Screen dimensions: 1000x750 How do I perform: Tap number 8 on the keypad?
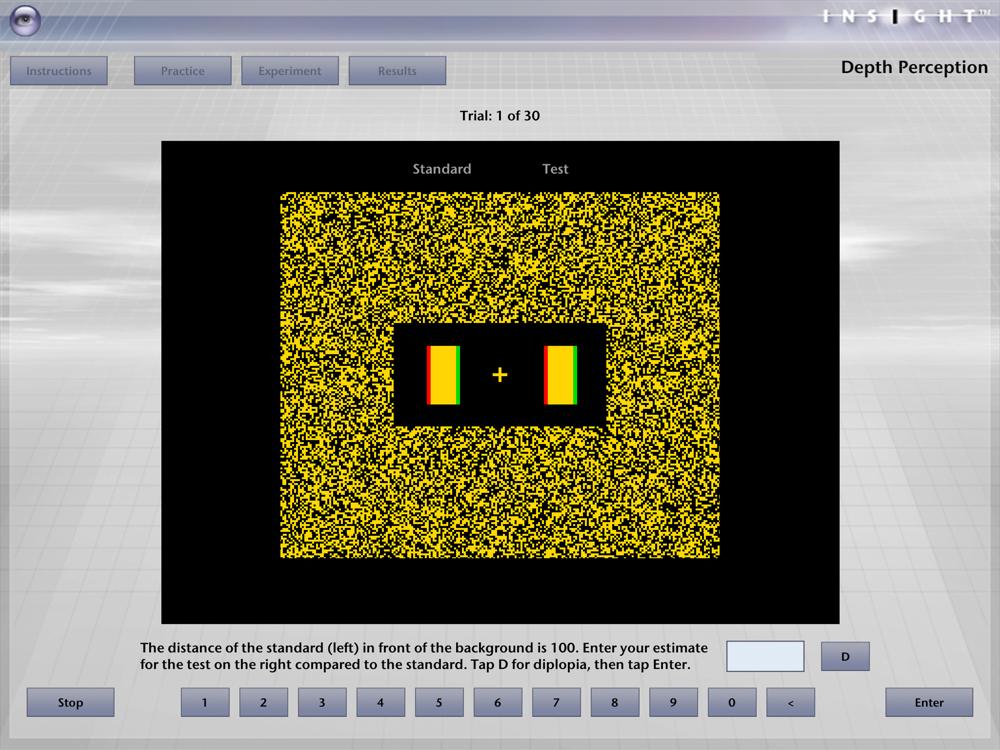coord(615,702)
